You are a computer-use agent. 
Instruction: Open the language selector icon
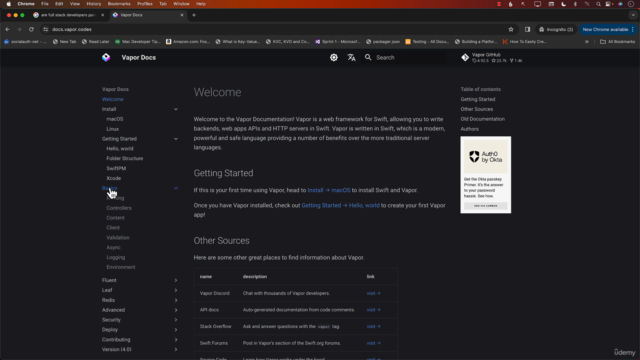click(x=351, y=58)
